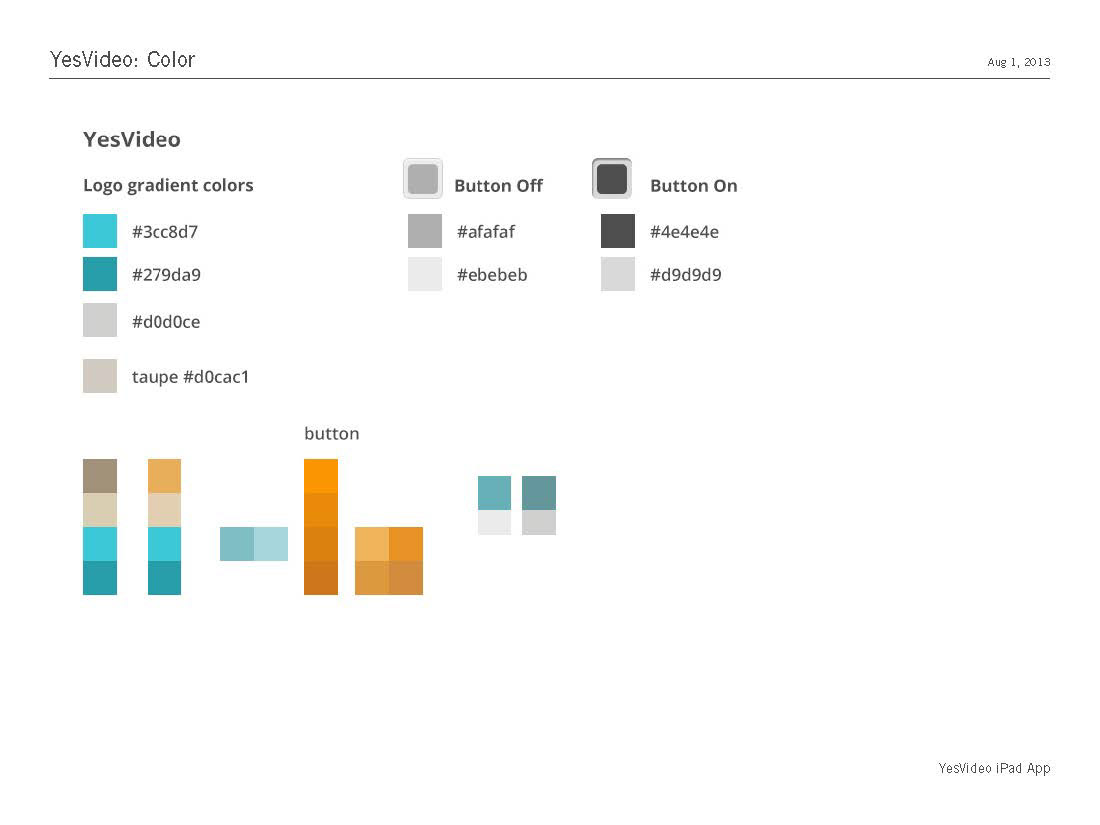Click the '#4e4e4e' hex code text
Screen dimensions: 1100x825
pos(684,232)
